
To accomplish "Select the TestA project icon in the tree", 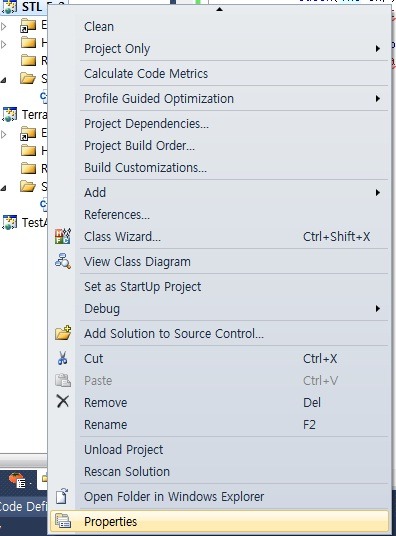I will tap(9, 223).
